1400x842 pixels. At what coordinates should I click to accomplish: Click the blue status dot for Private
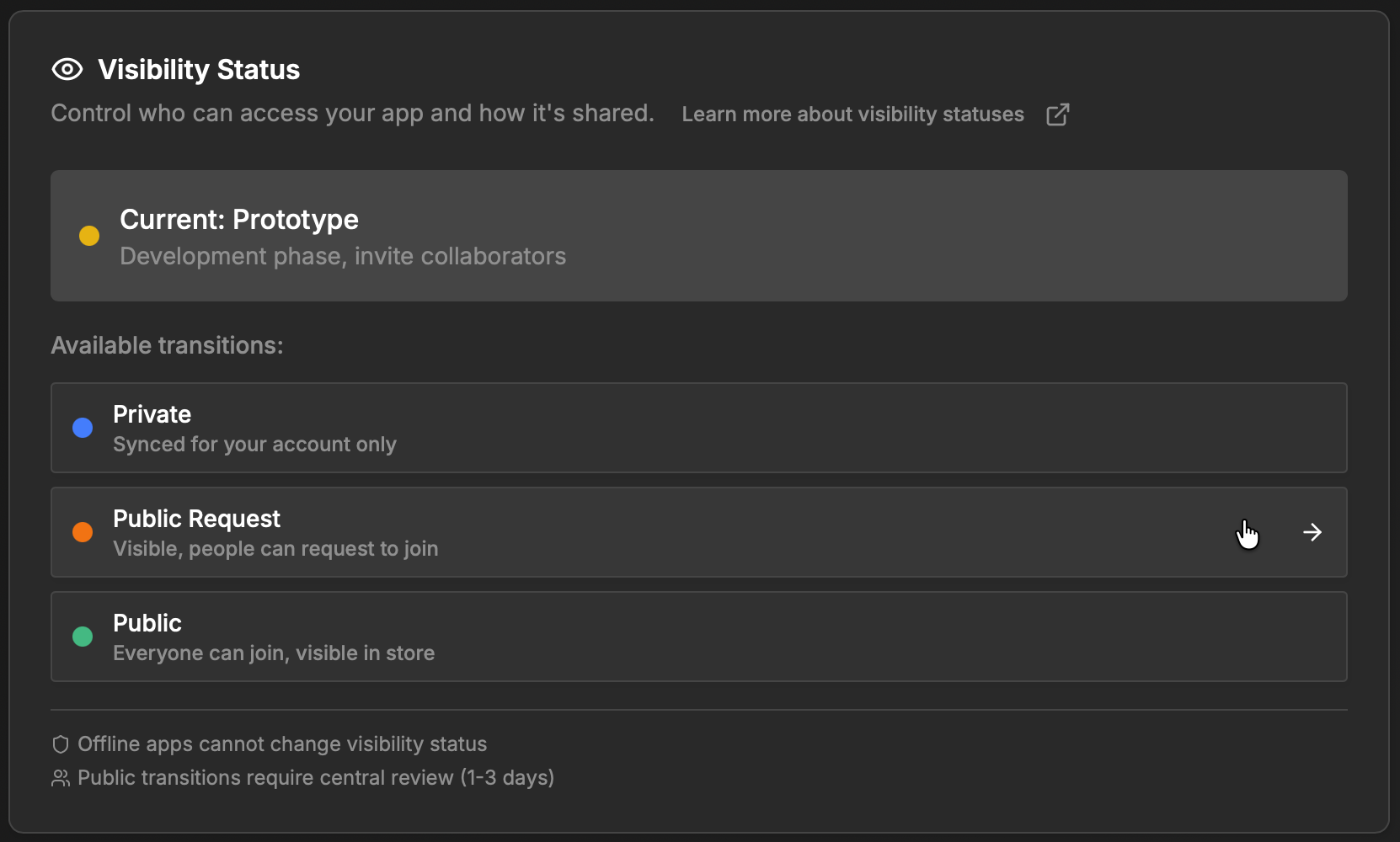point(83,428)
